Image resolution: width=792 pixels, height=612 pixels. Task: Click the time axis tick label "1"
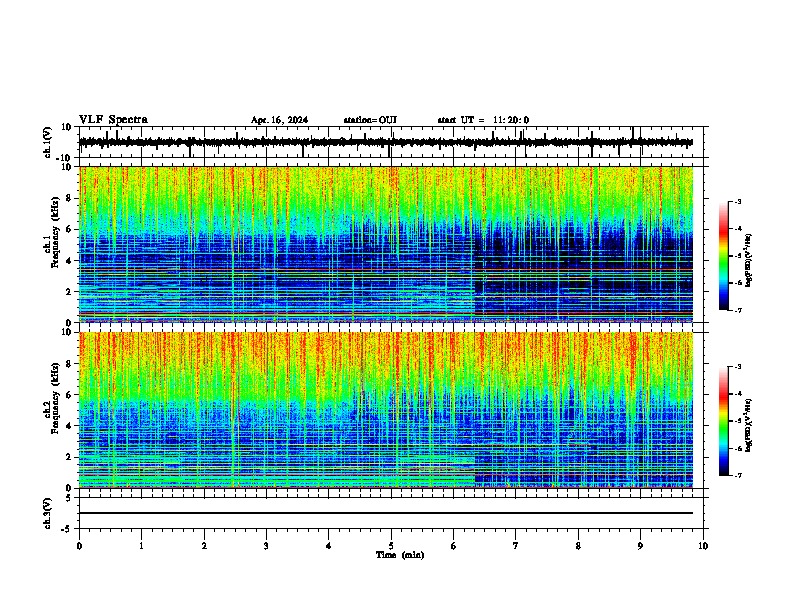click(x=141, y=546)
